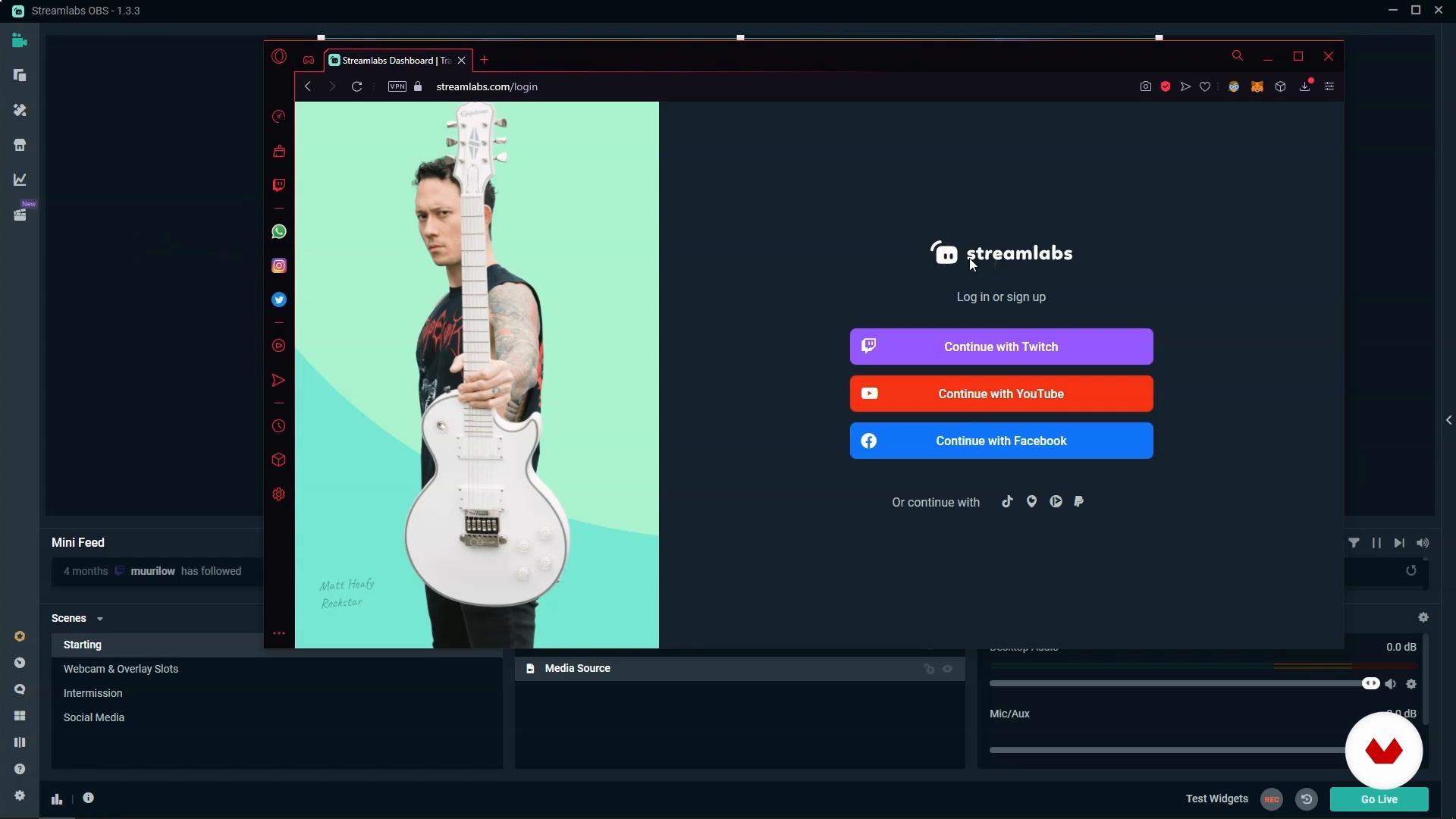Select the Intermission scene

[x=277, y=693]
